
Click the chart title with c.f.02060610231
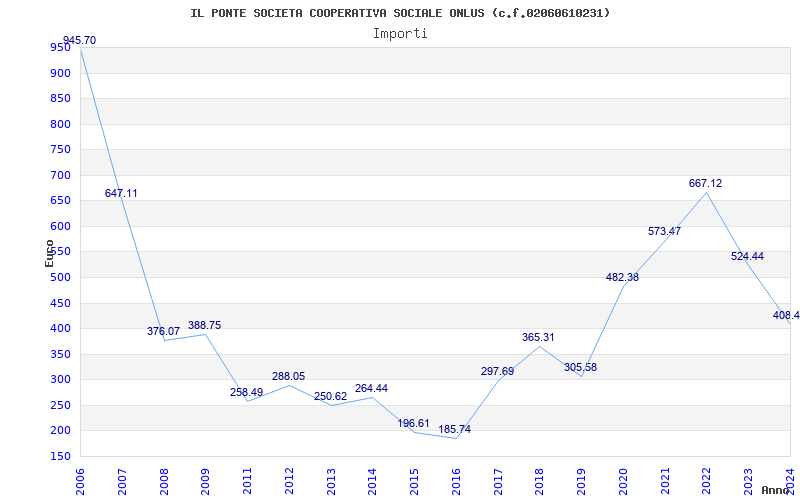coord(400,13)
